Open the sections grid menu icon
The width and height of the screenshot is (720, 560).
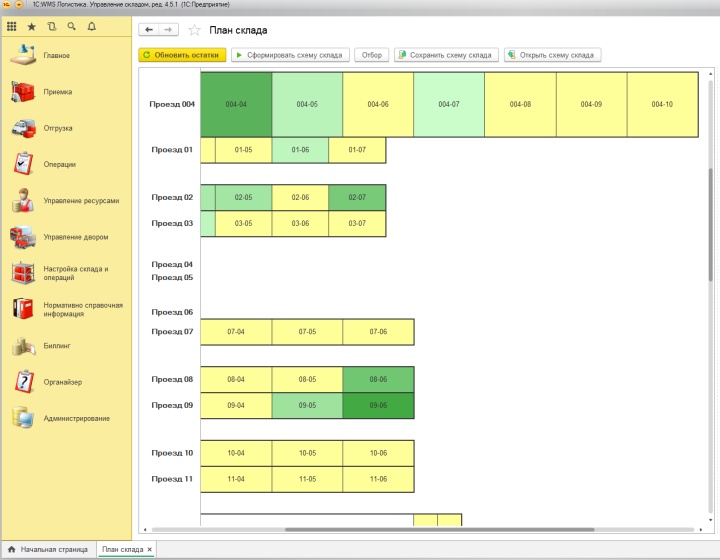pyautogui.click(x=12, y=26)
